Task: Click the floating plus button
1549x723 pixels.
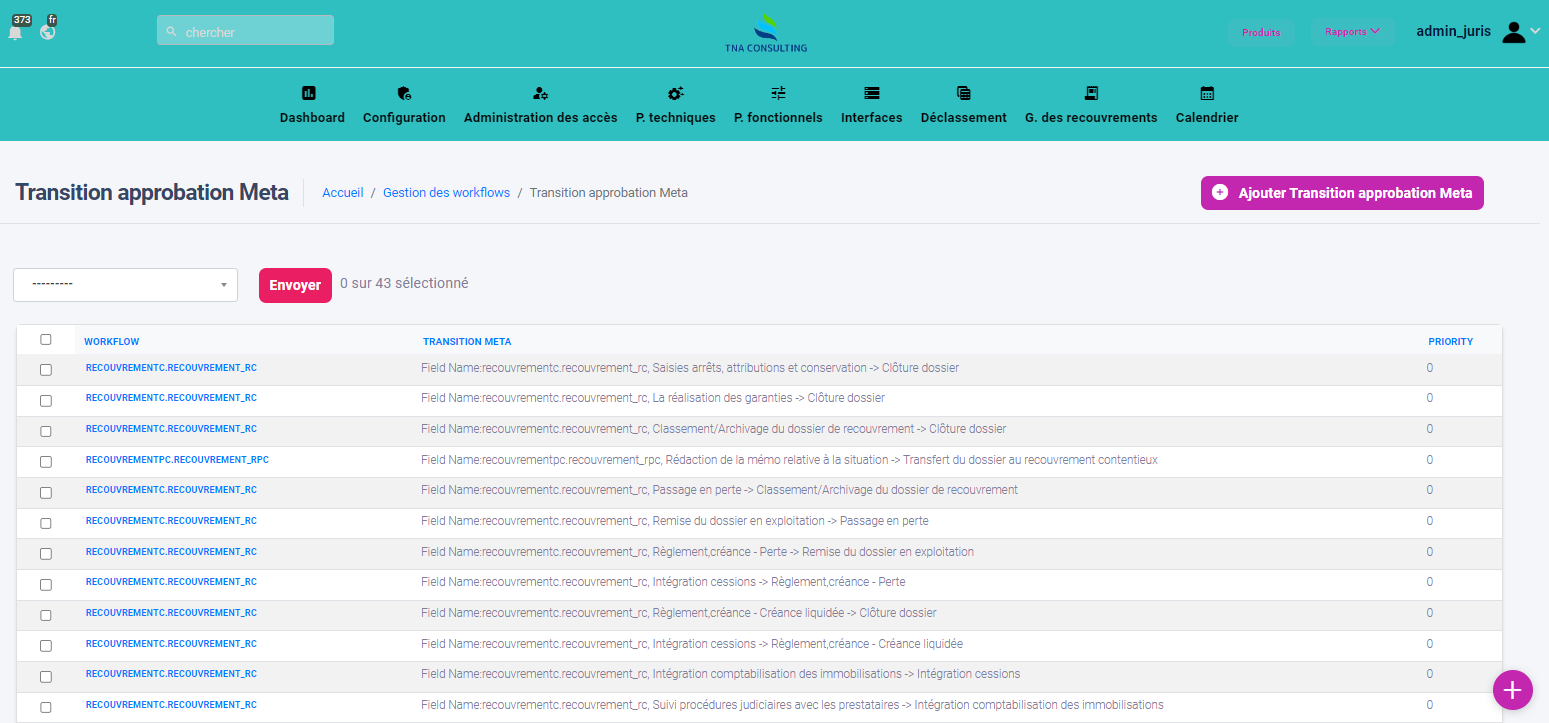Action: tap(1512, 690)
